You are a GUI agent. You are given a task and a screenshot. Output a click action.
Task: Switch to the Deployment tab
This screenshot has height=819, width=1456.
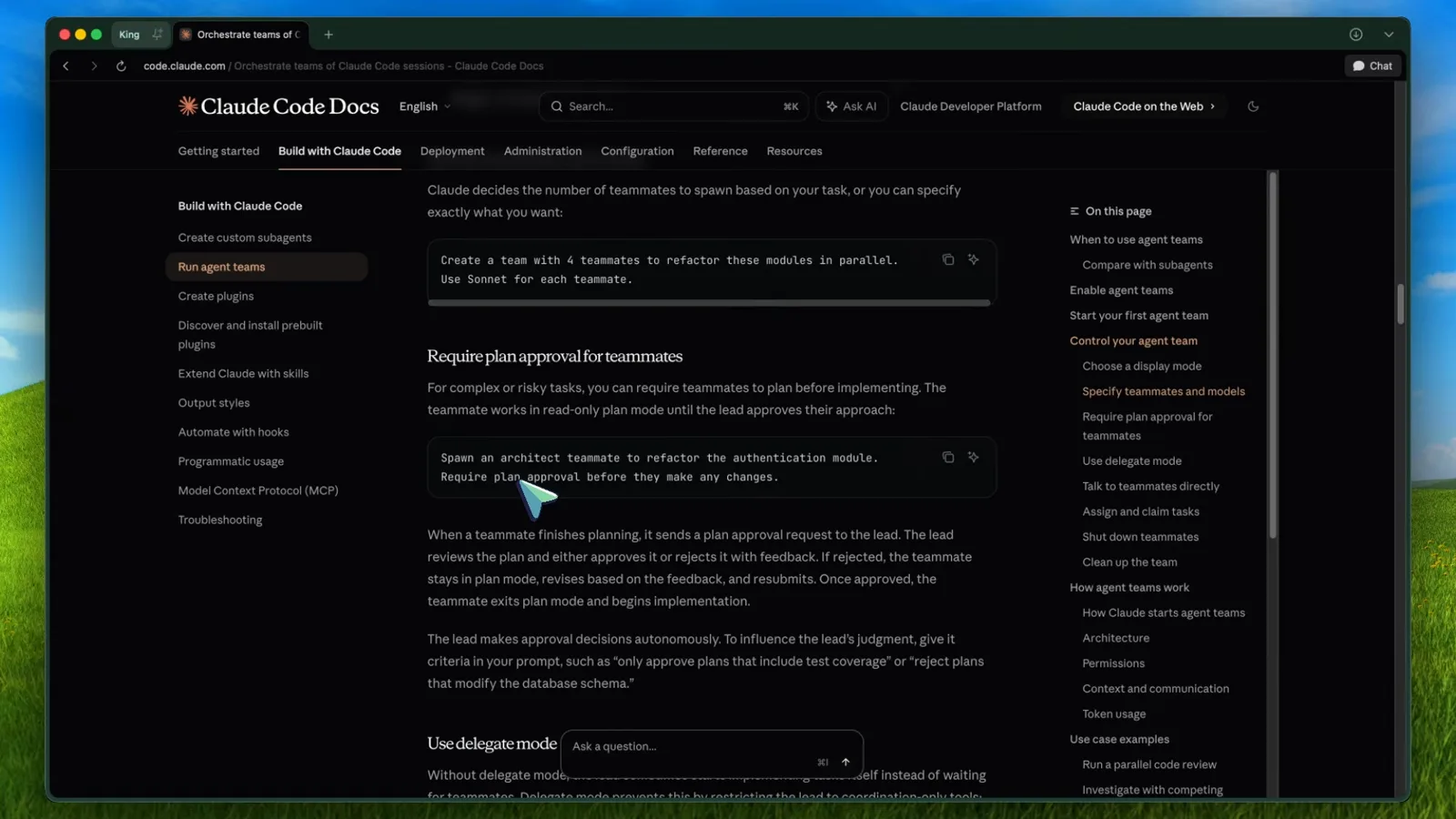coord(452,151)
